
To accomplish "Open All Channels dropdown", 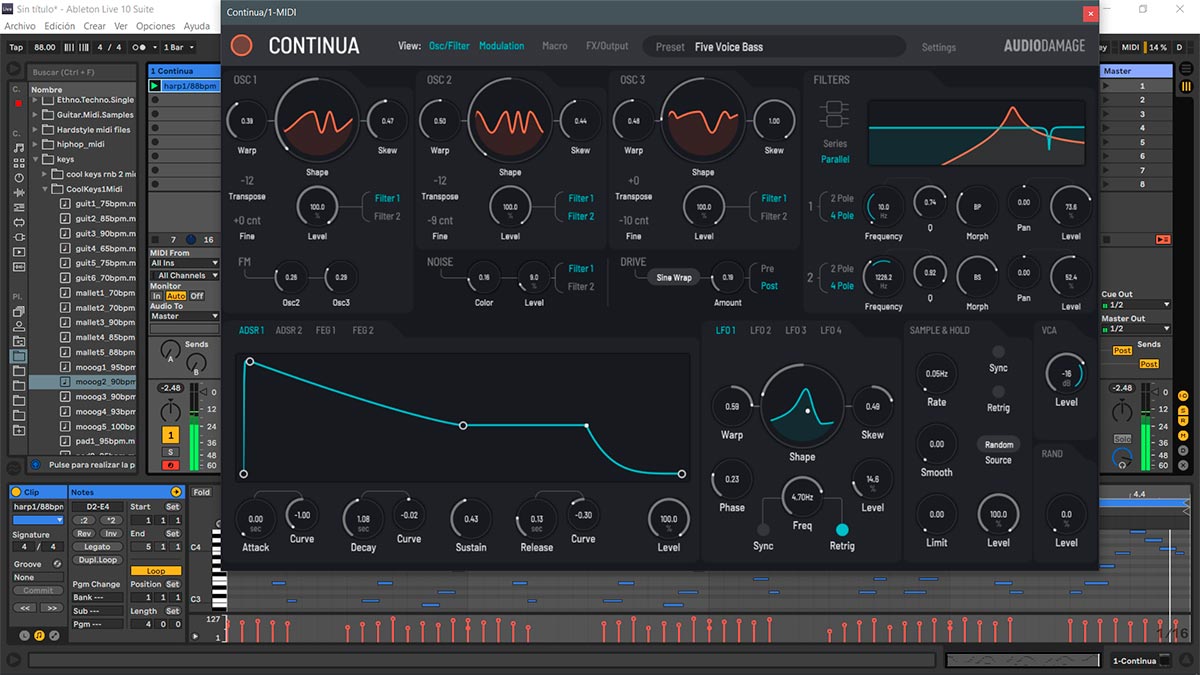I will [x=184, y=275].
